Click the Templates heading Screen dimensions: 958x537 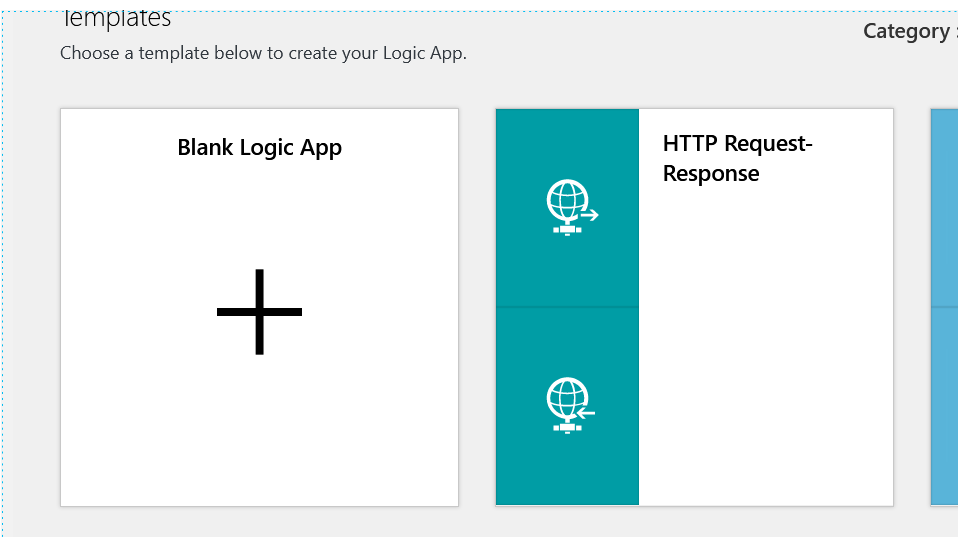click(116, 19)
